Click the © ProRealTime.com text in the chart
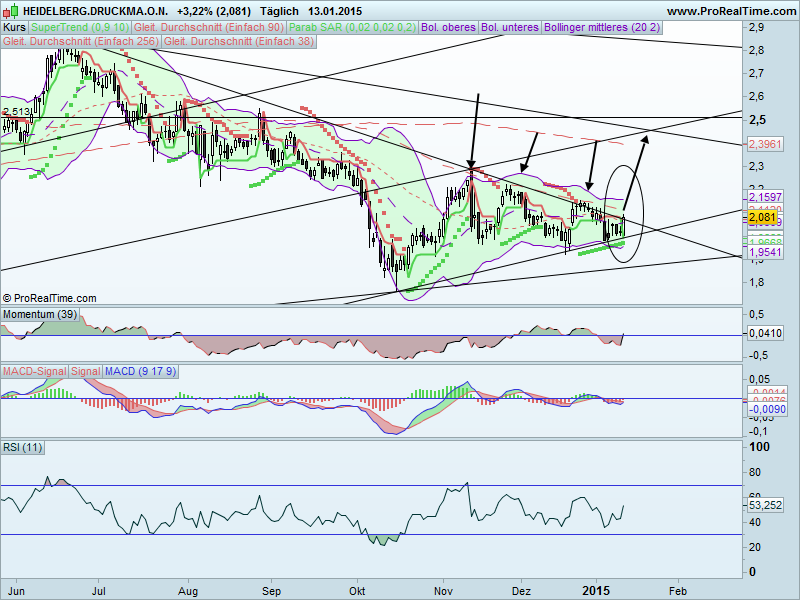This screenshot has width=800, height=600. (x=49, y=298)
